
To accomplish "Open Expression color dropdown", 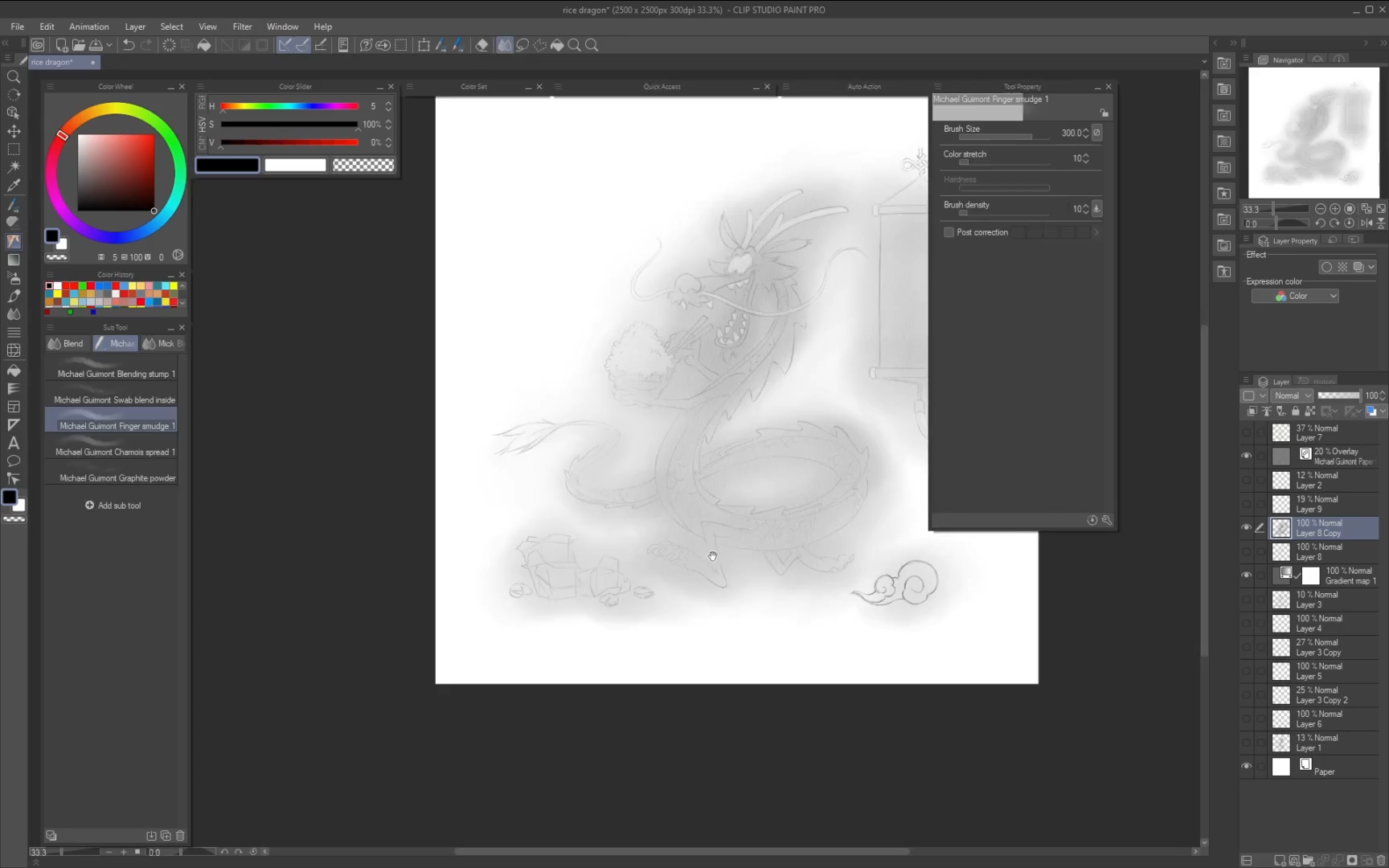I will (1295, 297).
